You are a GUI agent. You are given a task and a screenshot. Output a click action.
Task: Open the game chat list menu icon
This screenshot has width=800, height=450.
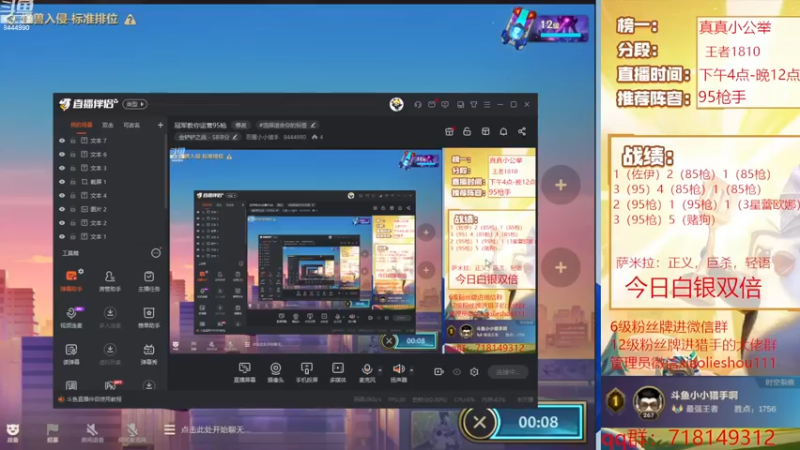(169, 430)
